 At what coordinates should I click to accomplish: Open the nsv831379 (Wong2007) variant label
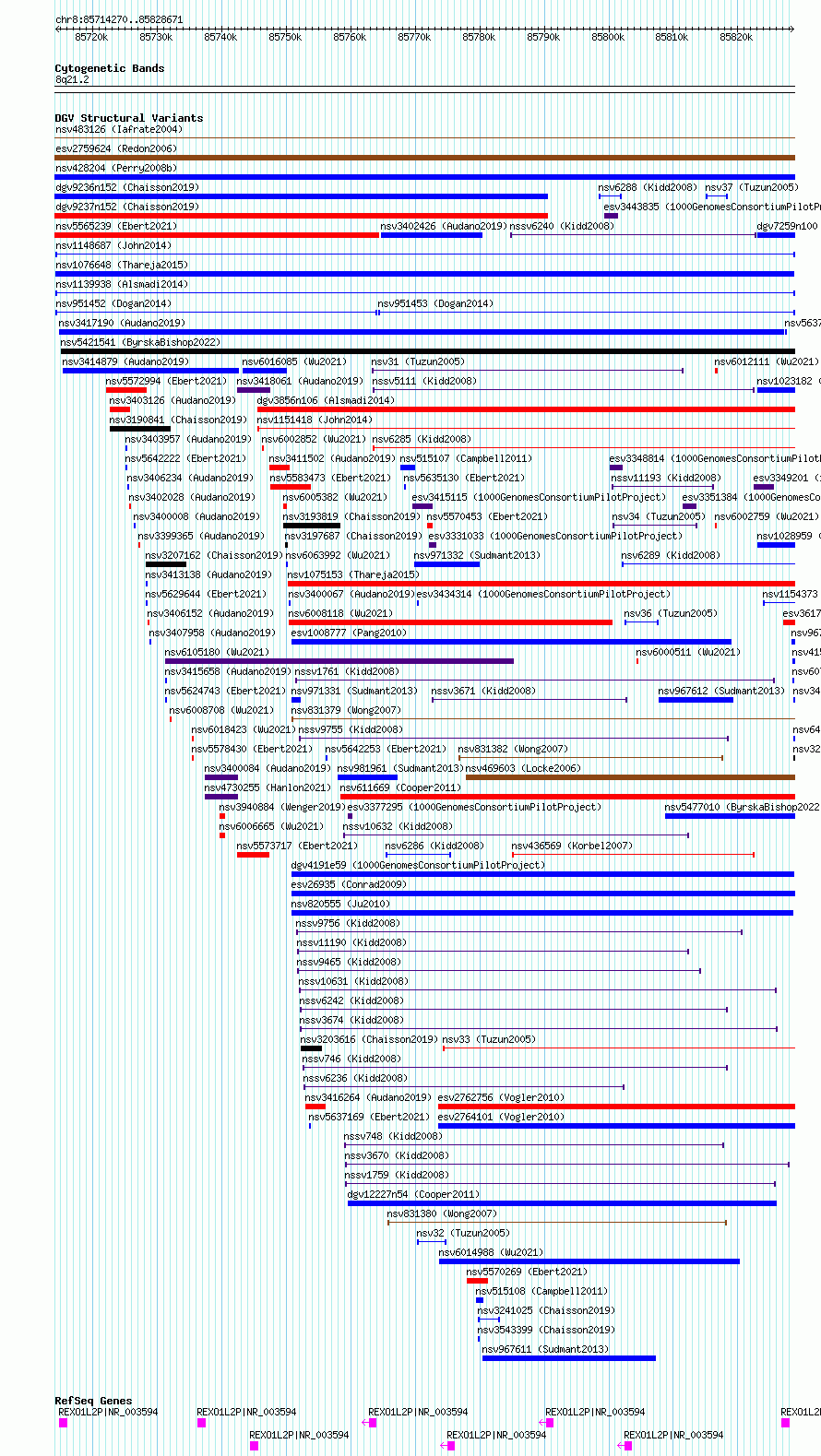(347, 710)
